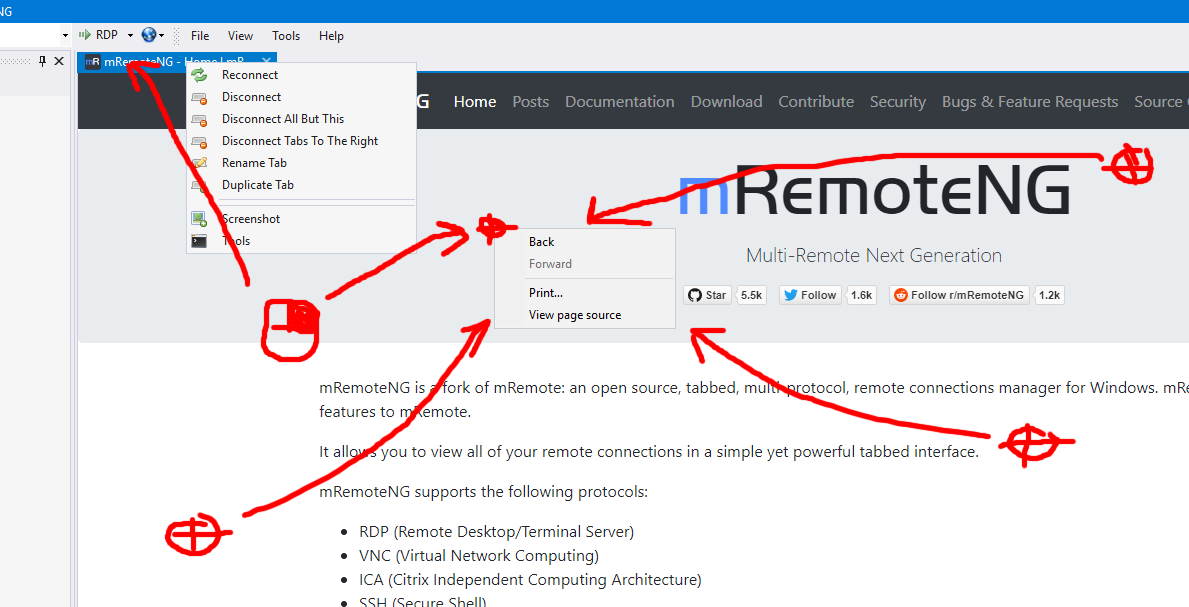Open the Help menu
The width and height of the screenshot is (1189, 607).
tap(331, 36)
